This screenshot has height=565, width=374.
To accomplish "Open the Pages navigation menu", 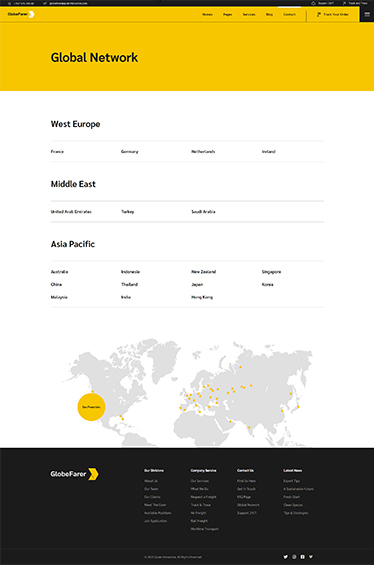I will (227, 14).
